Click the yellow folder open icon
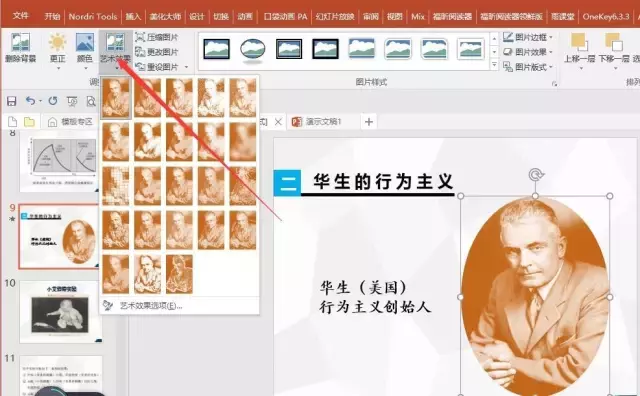This screenshot has height=396, width=640. [x=29, y=122]
